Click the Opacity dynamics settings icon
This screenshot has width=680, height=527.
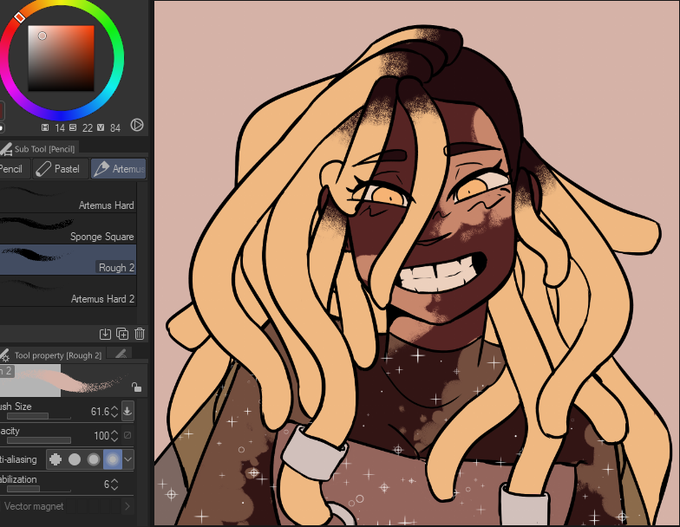click(x=128, y=435)
